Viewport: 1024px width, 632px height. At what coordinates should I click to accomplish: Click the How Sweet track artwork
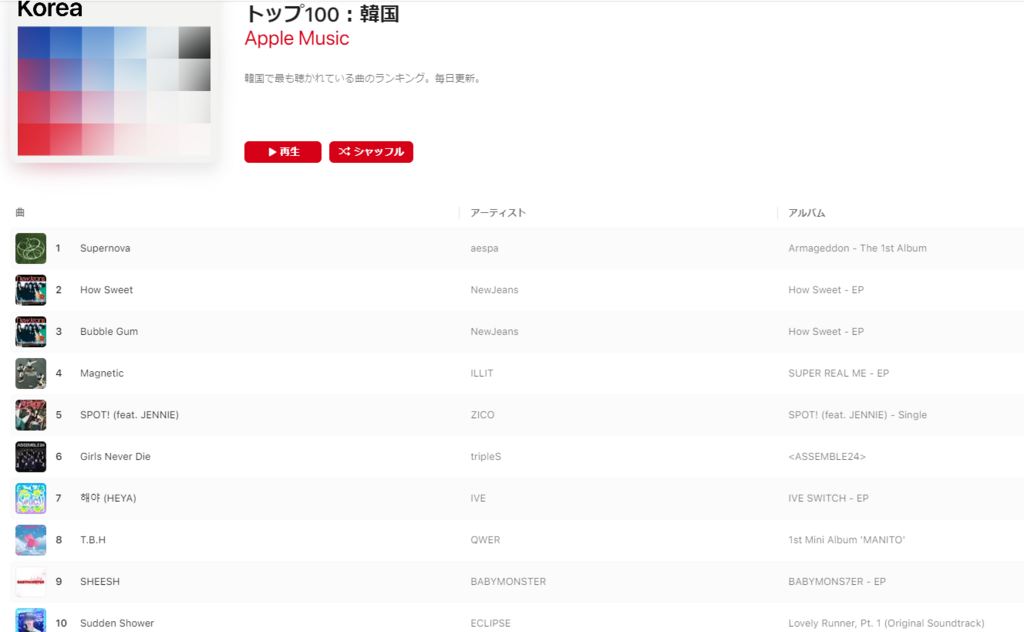[31, 290]
